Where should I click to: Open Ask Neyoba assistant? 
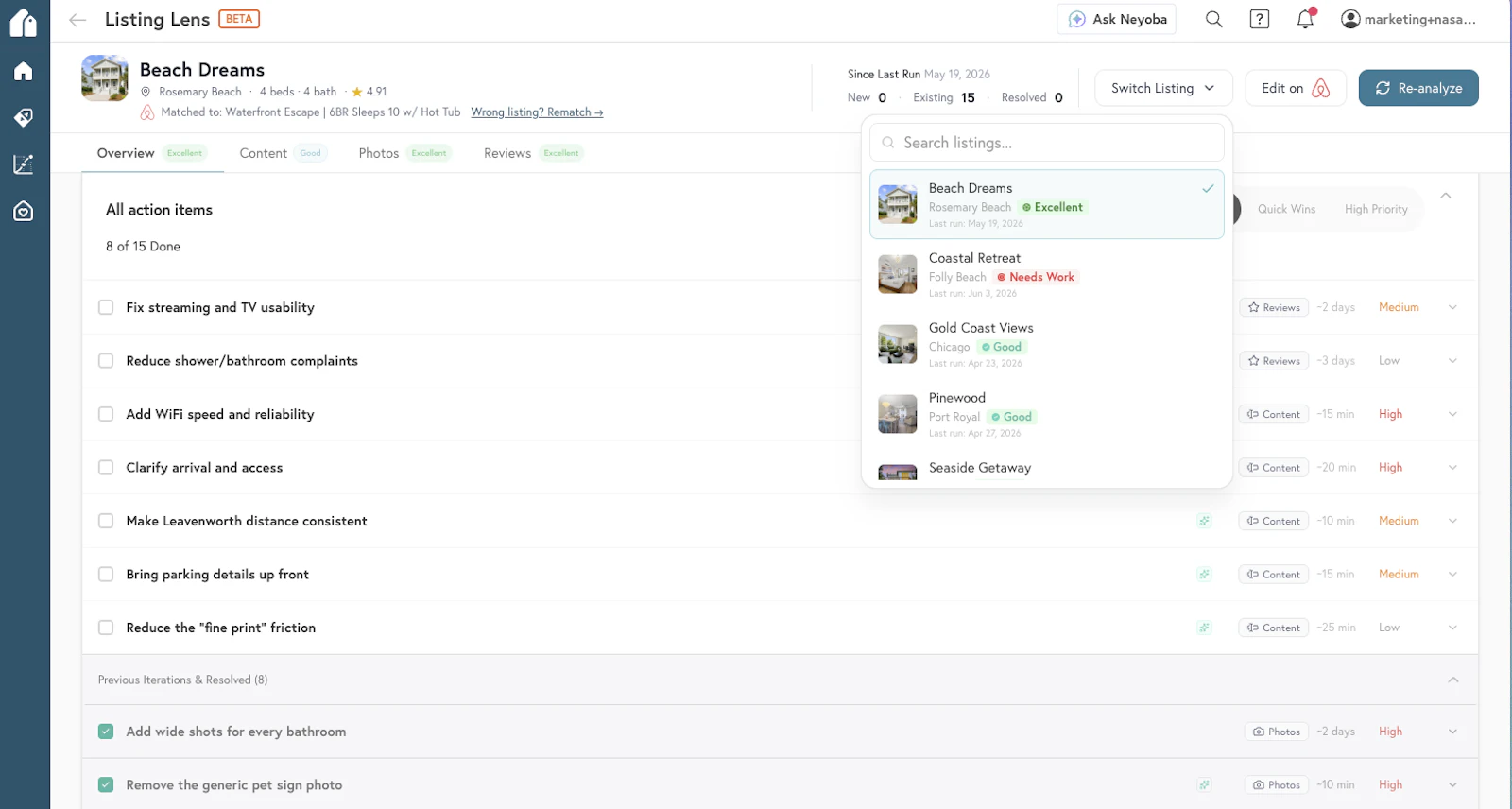[1116, 19]
